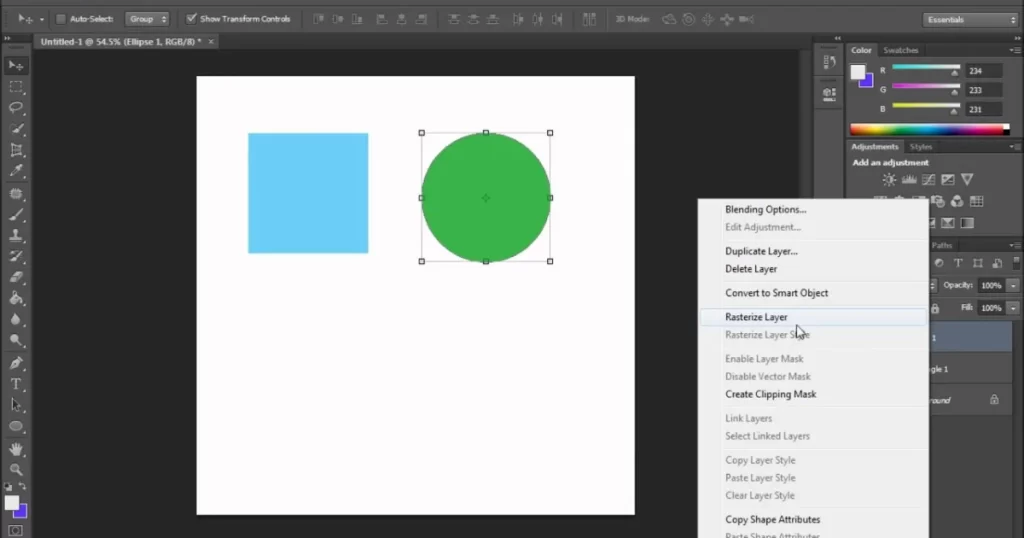Select the Hand tool

16,449
